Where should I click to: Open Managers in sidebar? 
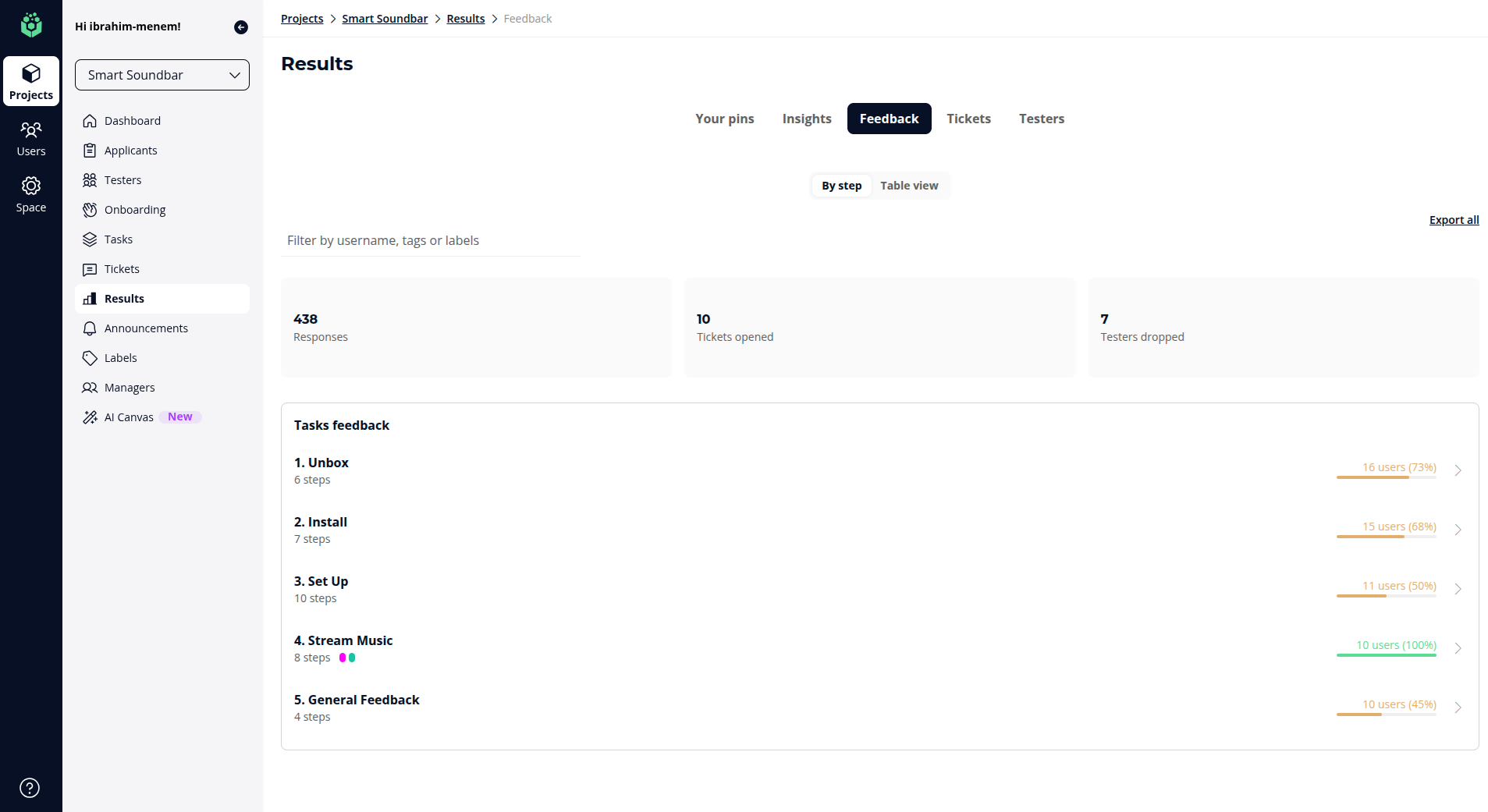point(162,388)
